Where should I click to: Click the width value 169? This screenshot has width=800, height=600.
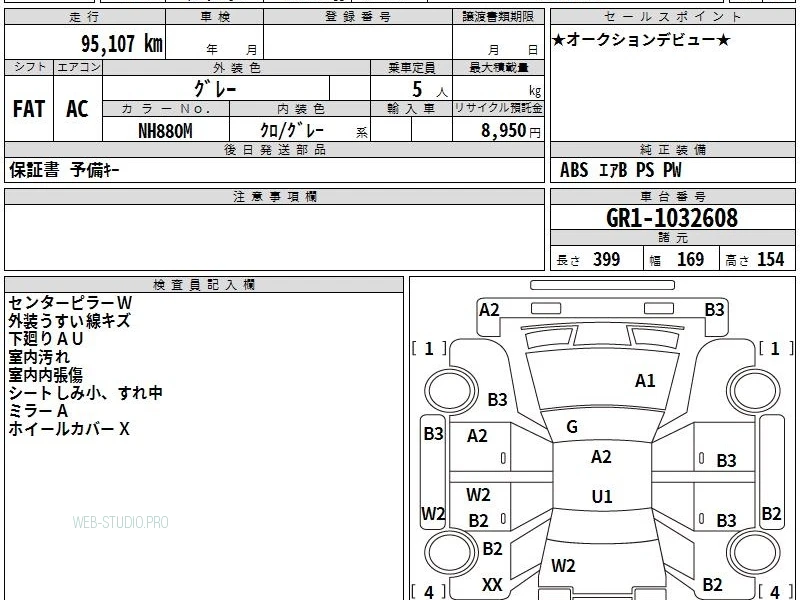coord(690,259)
